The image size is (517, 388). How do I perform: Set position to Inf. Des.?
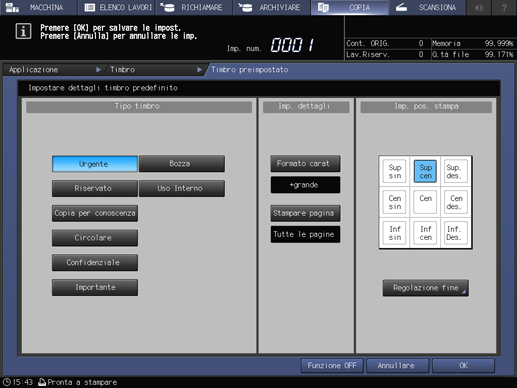pos(456,233)
